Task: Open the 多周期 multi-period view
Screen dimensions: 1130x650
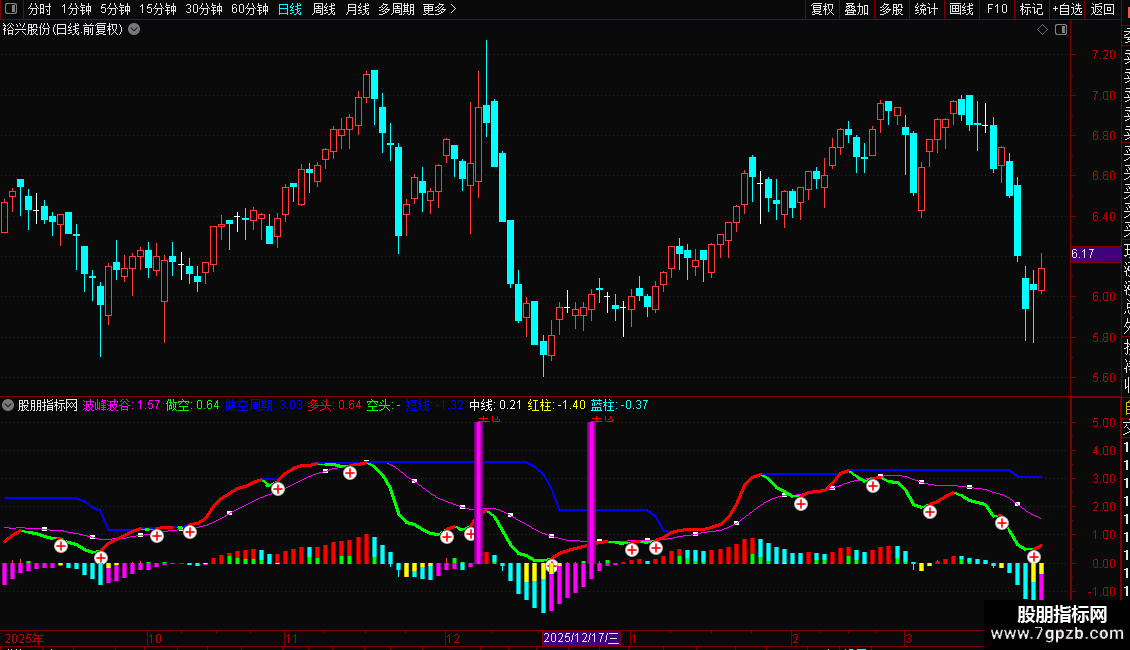Action: tap(396, 9)
